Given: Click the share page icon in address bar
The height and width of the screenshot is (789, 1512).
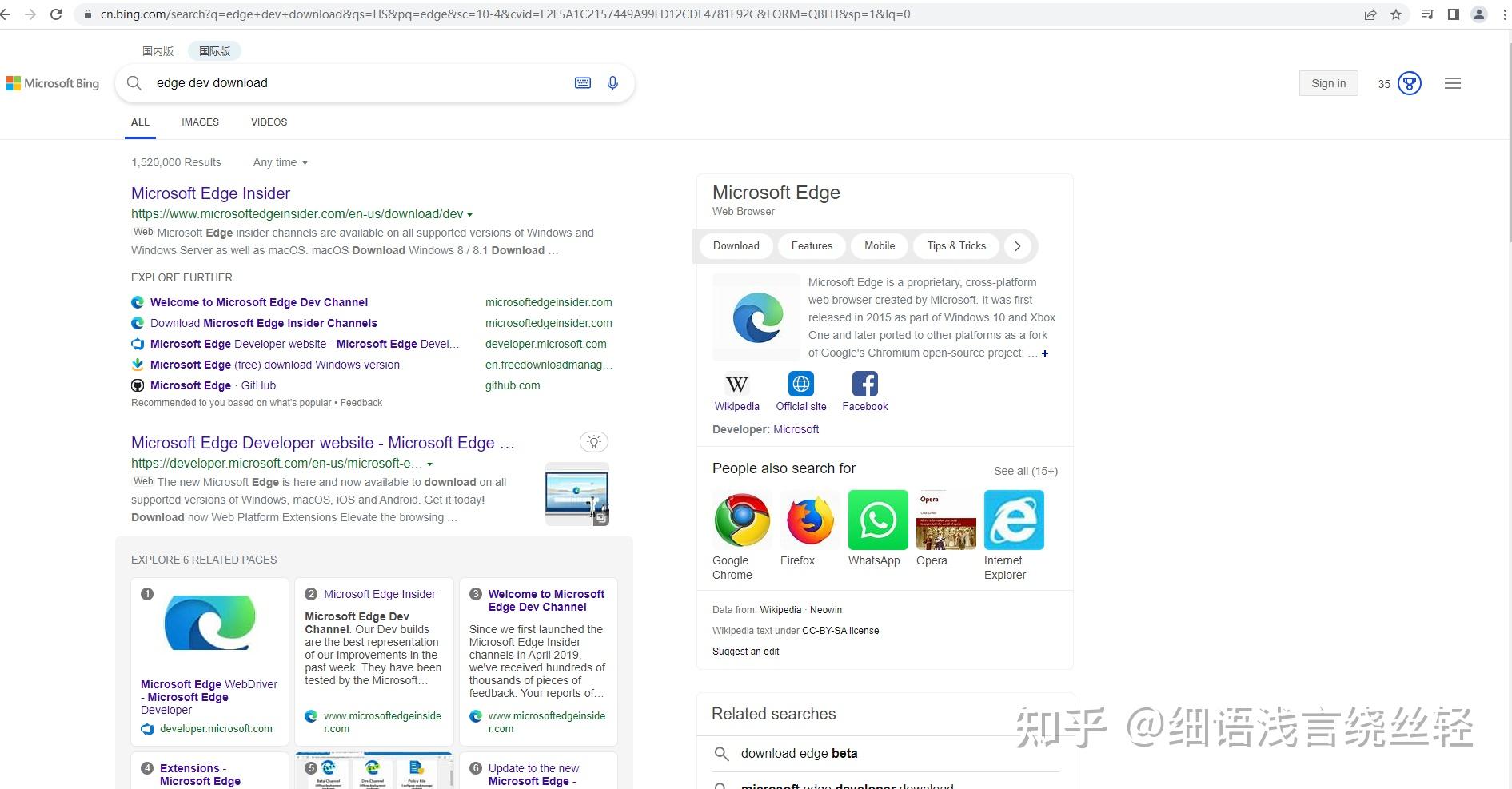Looking at the screenshot, I should coord(1370,14).
